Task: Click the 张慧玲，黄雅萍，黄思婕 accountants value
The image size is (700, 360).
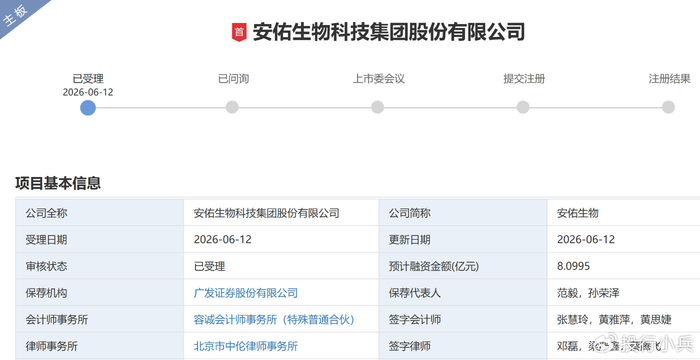Action: pyautogui.click(x=614, y=320)
